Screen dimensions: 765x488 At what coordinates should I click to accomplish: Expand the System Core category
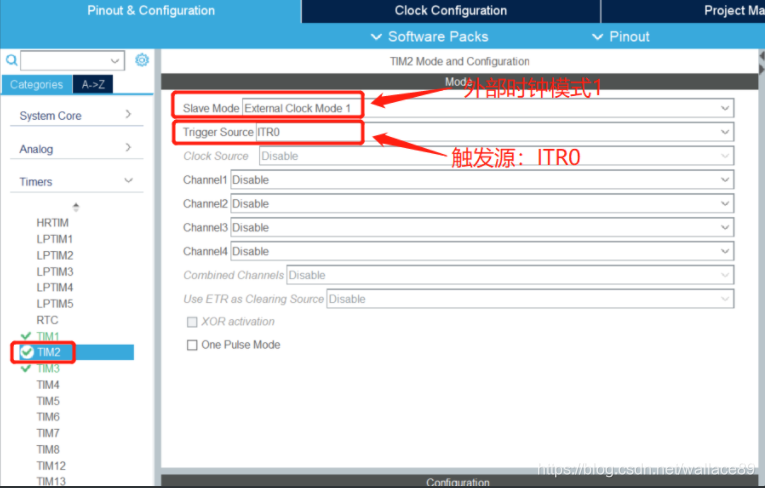[77, 116]
